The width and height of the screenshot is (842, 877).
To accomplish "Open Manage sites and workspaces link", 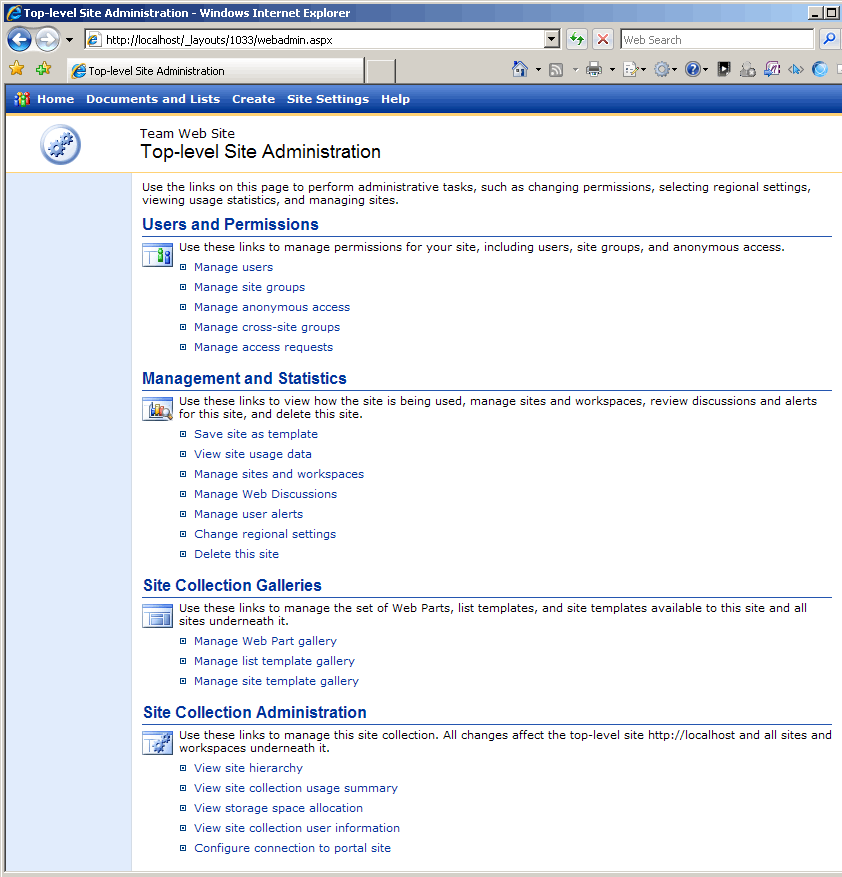I will (279, 474).
